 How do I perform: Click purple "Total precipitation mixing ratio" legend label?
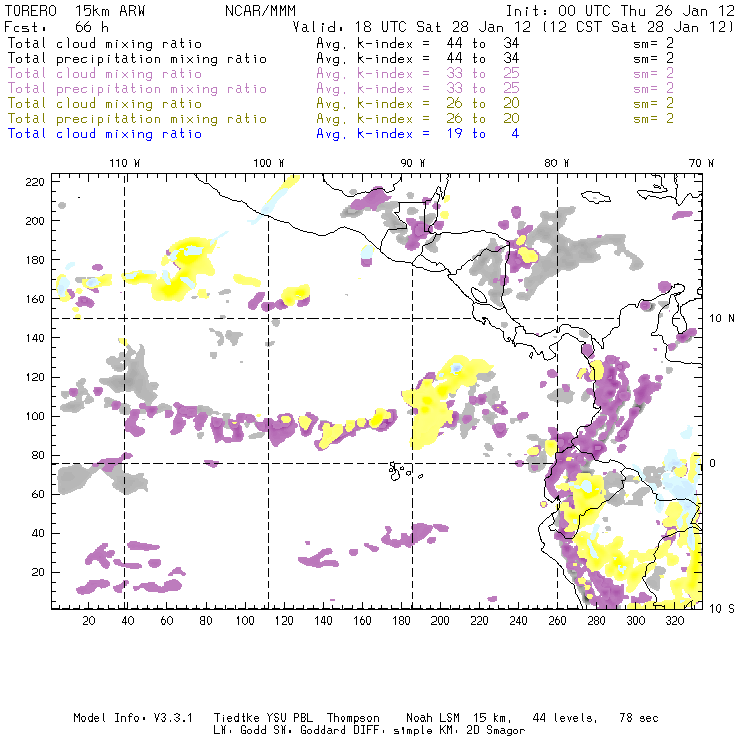pos(137,89)
